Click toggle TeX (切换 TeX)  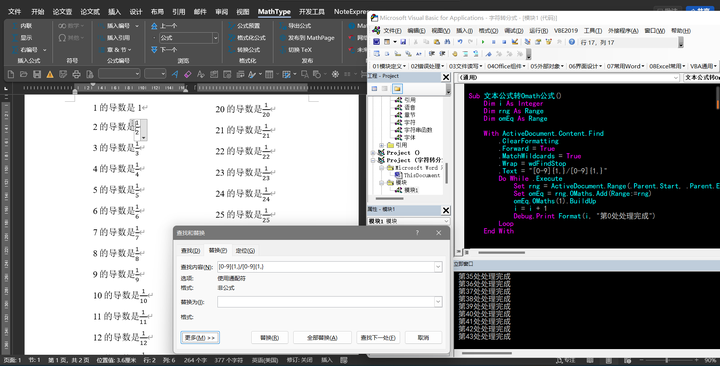296,50
